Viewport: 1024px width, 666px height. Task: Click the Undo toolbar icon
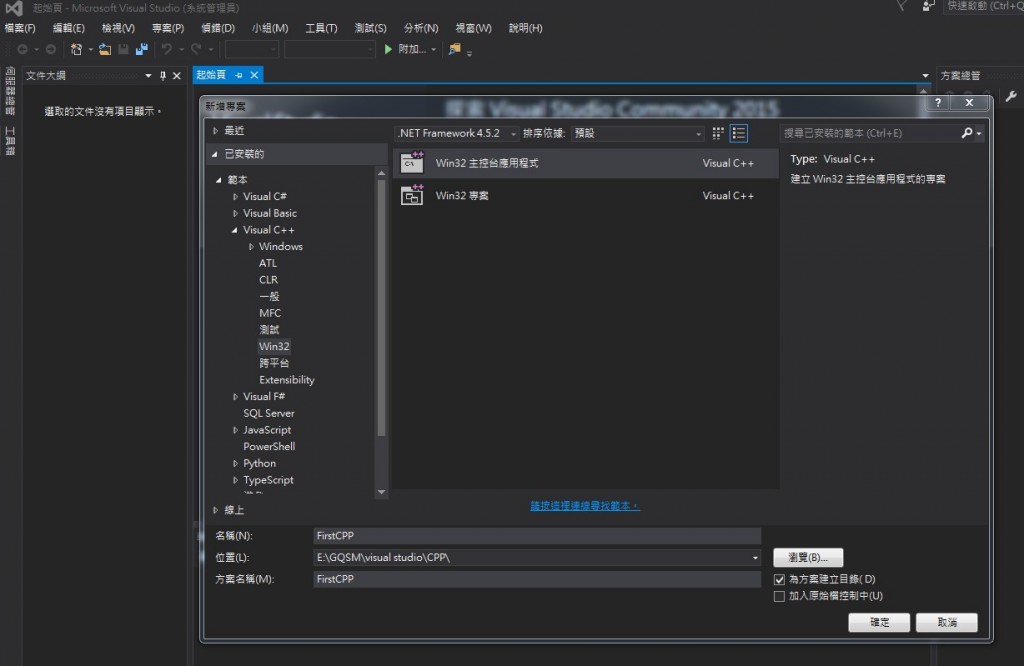tap(167, 49)
